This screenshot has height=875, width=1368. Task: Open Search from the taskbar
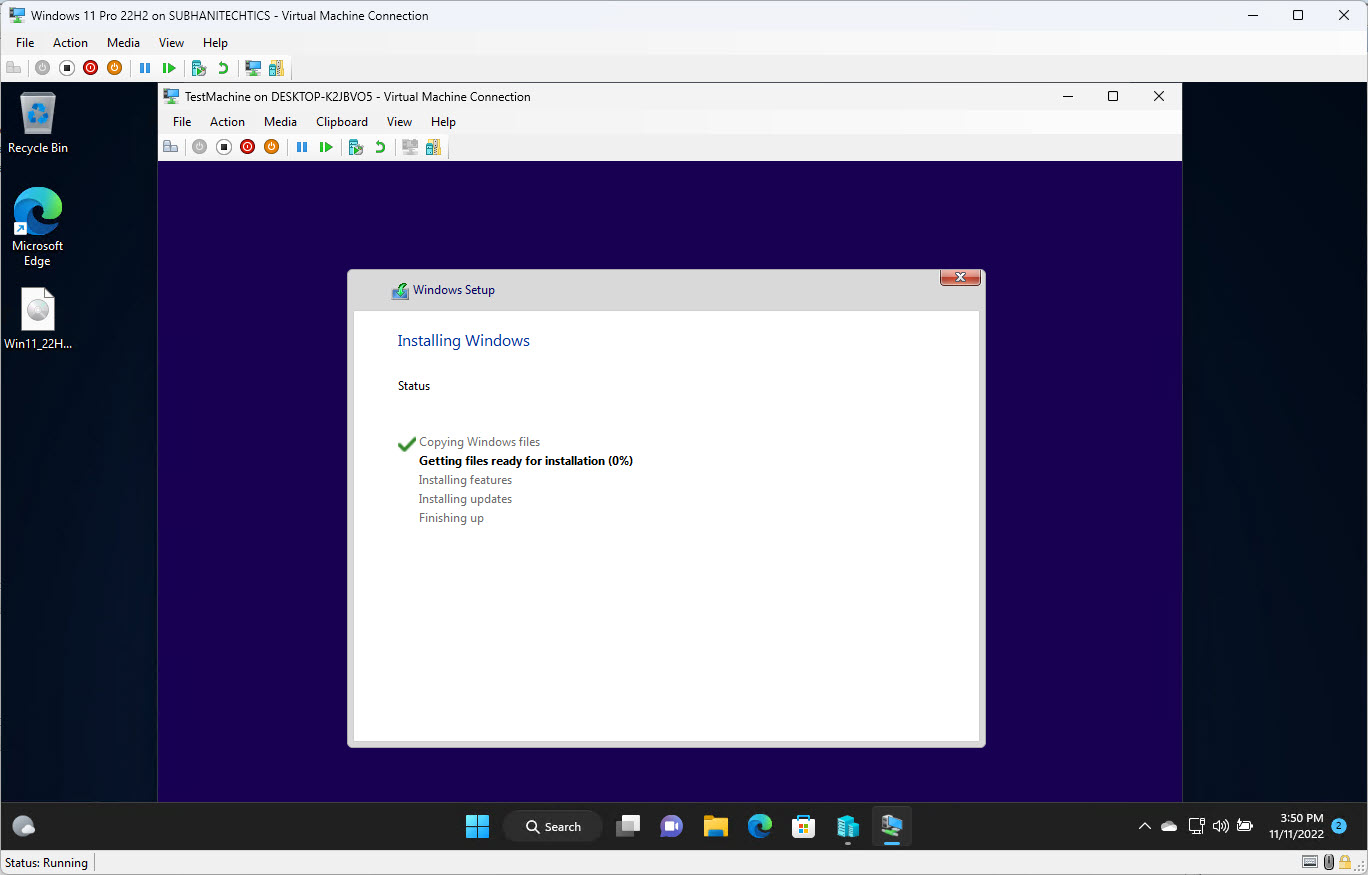click(x=552, y=826)
